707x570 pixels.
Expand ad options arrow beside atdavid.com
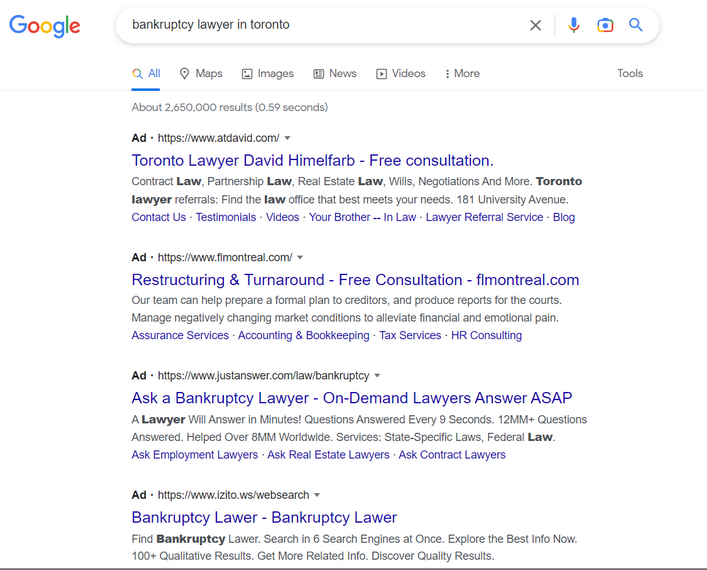tap(288, 138)
